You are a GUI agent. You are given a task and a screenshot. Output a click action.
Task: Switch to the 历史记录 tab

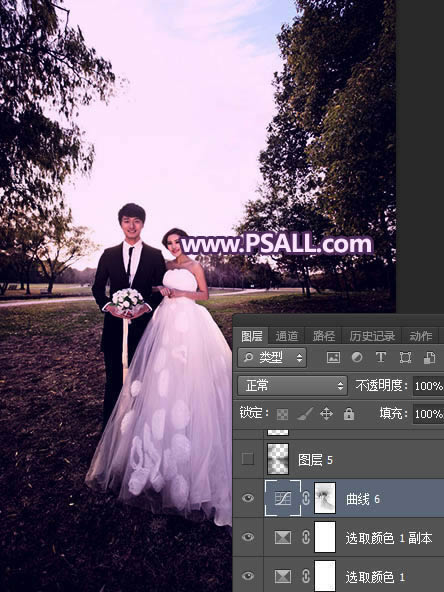[372, 336]
